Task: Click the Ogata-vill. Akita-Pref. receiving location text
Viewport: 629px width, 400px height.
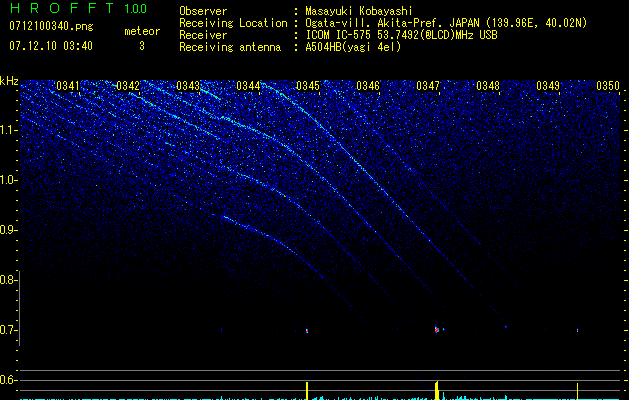Action: click(x=446, y=23)
